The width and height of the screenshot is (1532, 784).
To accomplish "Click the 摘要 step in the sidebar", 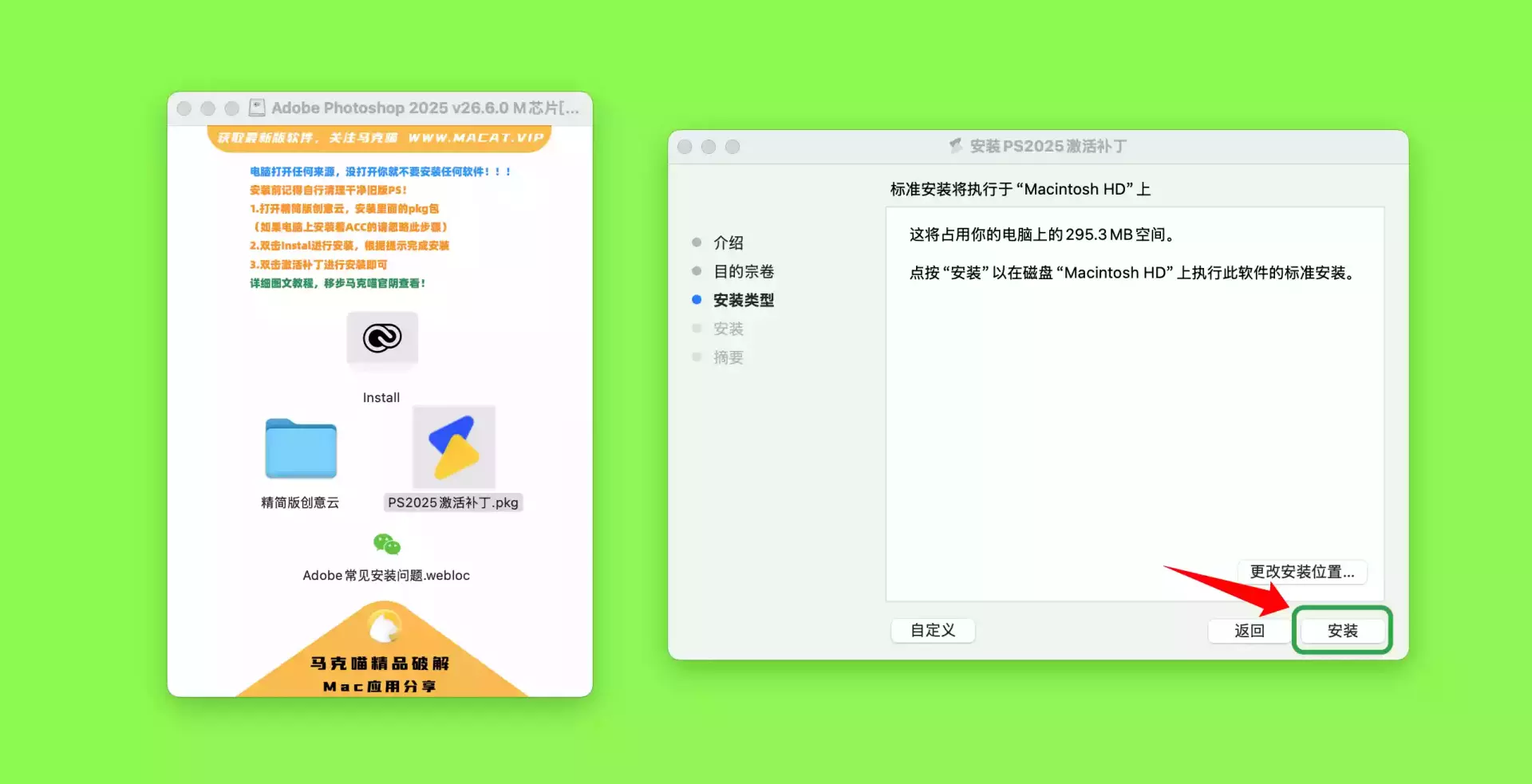I will (728, 357).
